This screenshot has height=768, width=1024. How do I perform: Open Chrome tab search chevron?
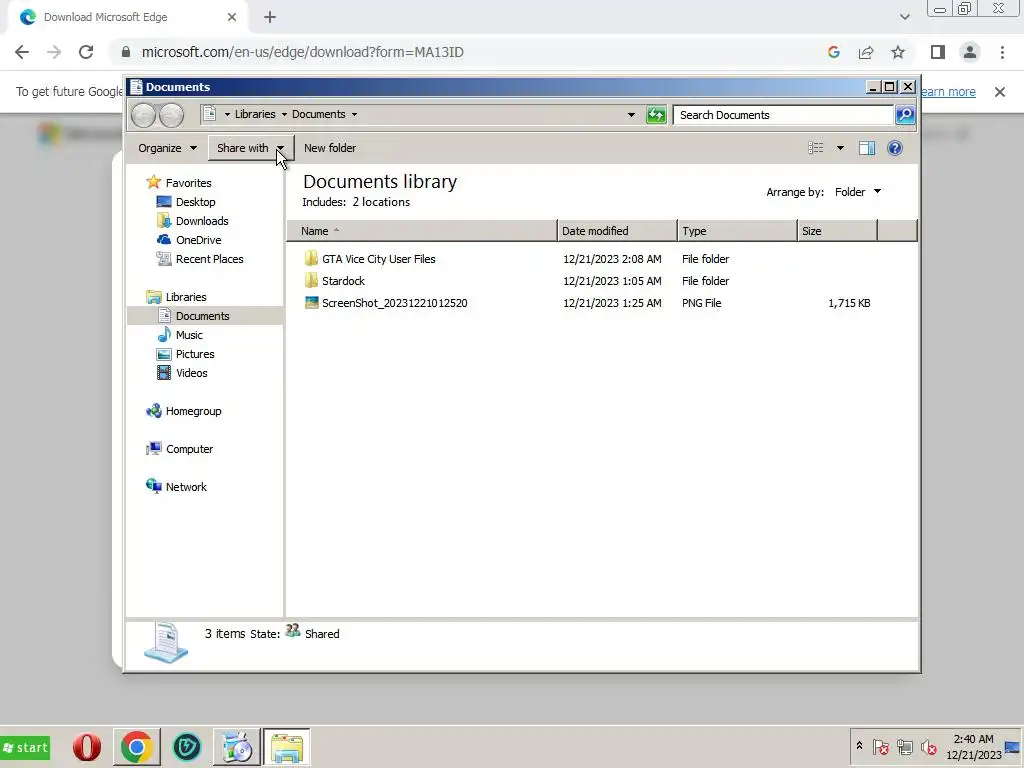pyautogui.click(x=904, y=17)
